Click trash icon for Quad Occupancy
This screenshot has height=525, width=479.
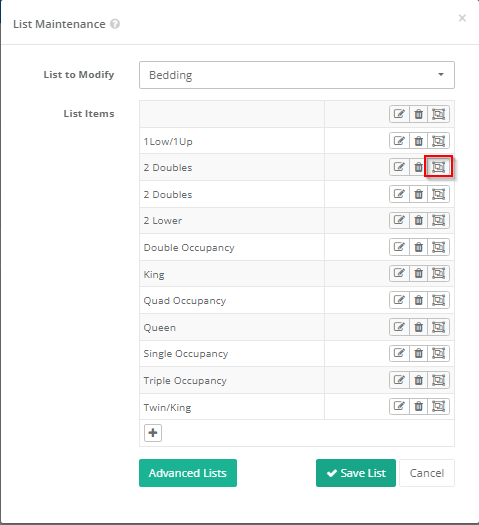tap(418, 300)
